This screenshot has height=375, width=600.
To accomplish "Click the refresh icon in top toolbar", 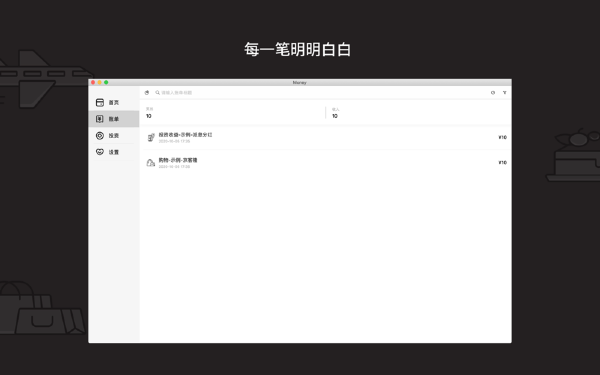I will pyautogui.click(x=493, y=93).
